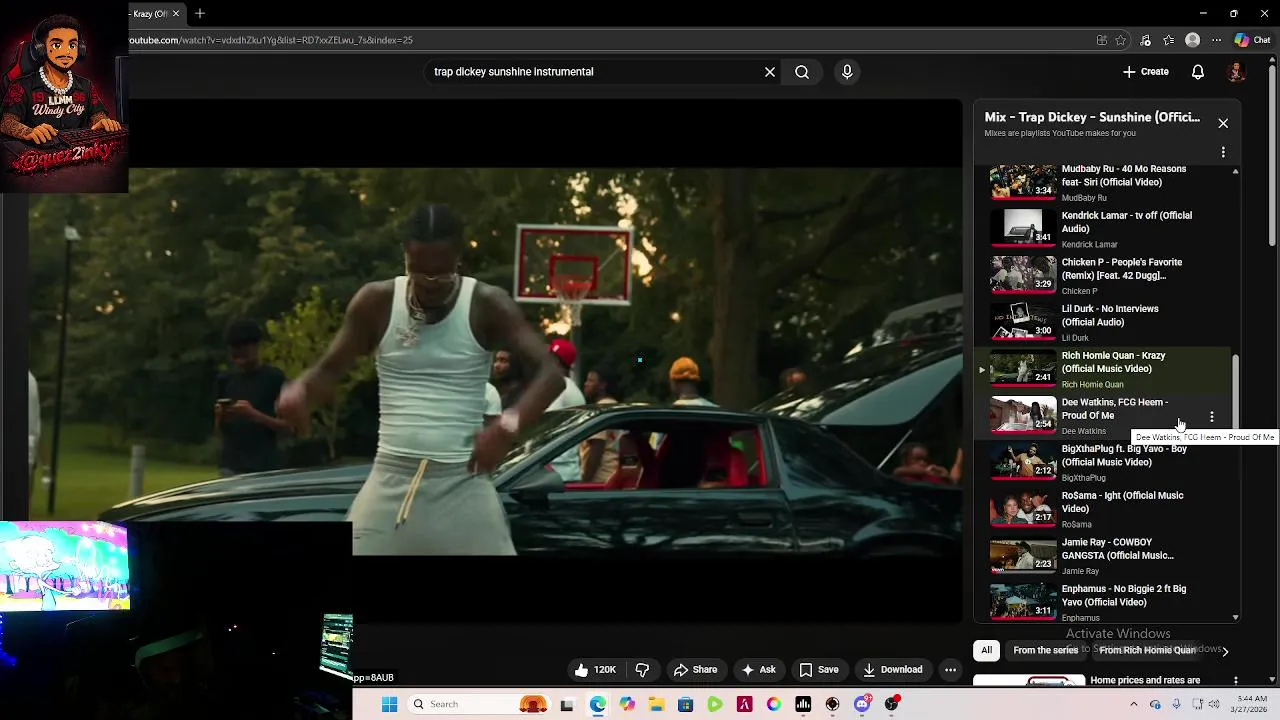Open Edge settings and more menu
This screenshot has width=1280, height=720.
[x=1216, y=40]
